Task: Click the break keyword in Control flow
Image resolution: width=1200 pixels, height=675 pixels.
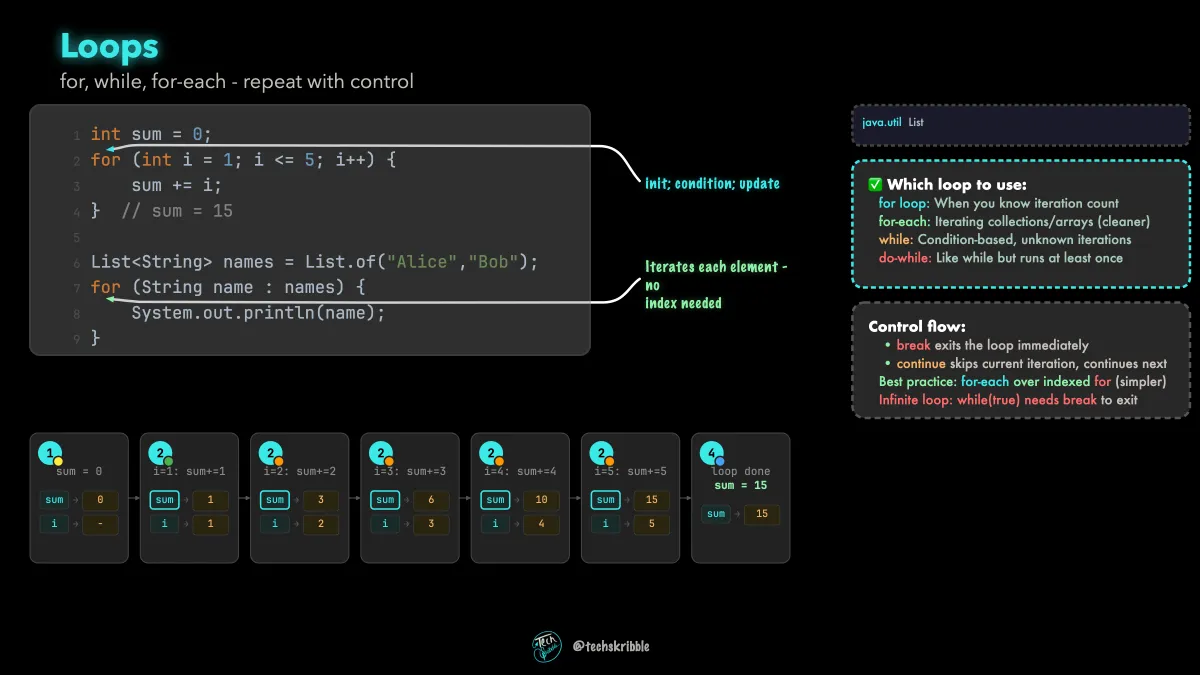Action: coord(913,345)
